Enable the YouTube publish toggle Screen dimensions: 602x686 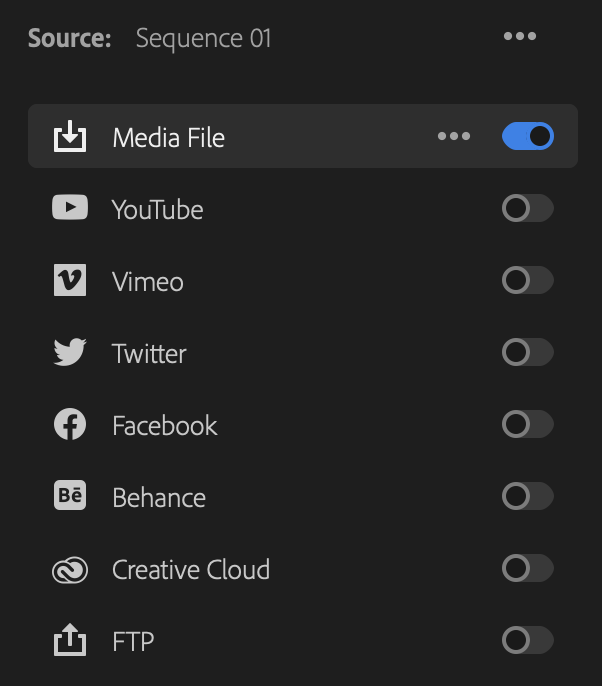click(x=528, y=208)
